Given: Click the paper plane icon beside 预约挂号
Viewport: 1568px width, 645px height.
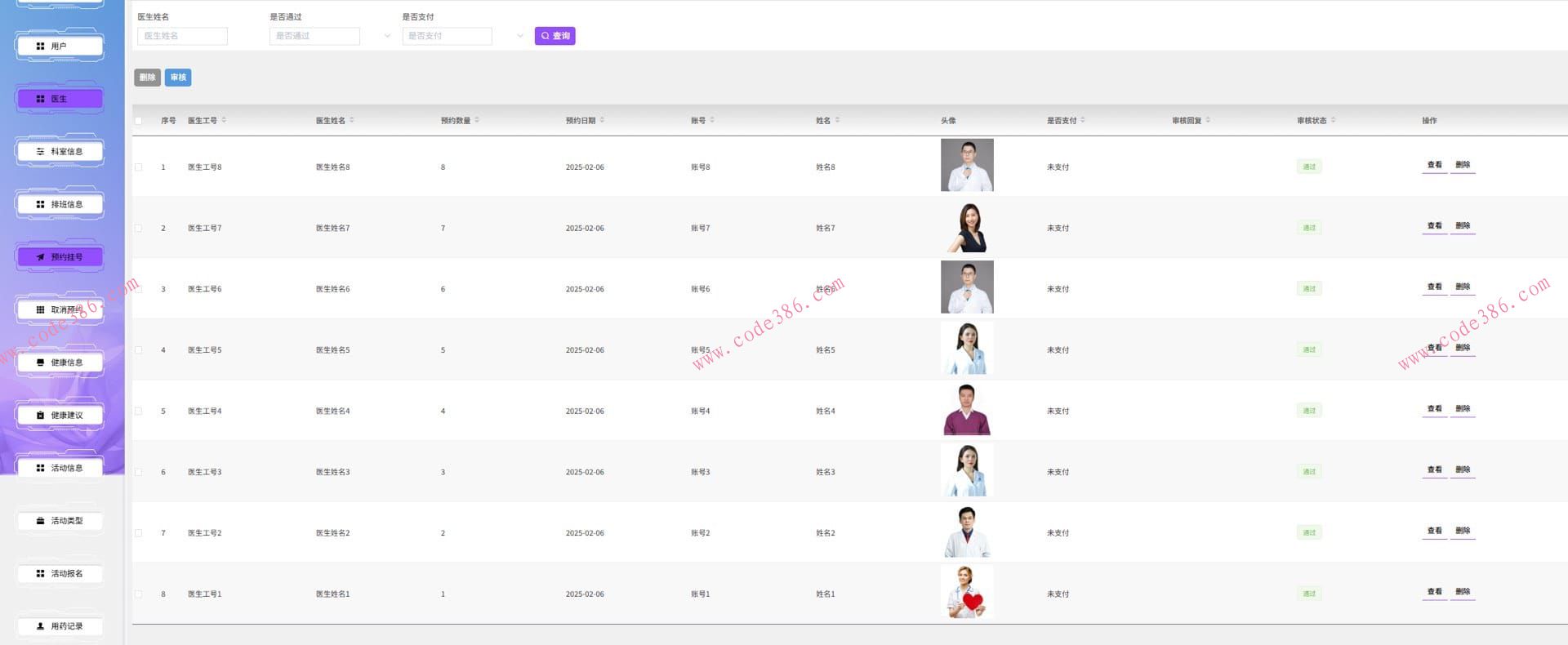Looking at the screenshot, I should pyautogui.click(x=40, y=257).
